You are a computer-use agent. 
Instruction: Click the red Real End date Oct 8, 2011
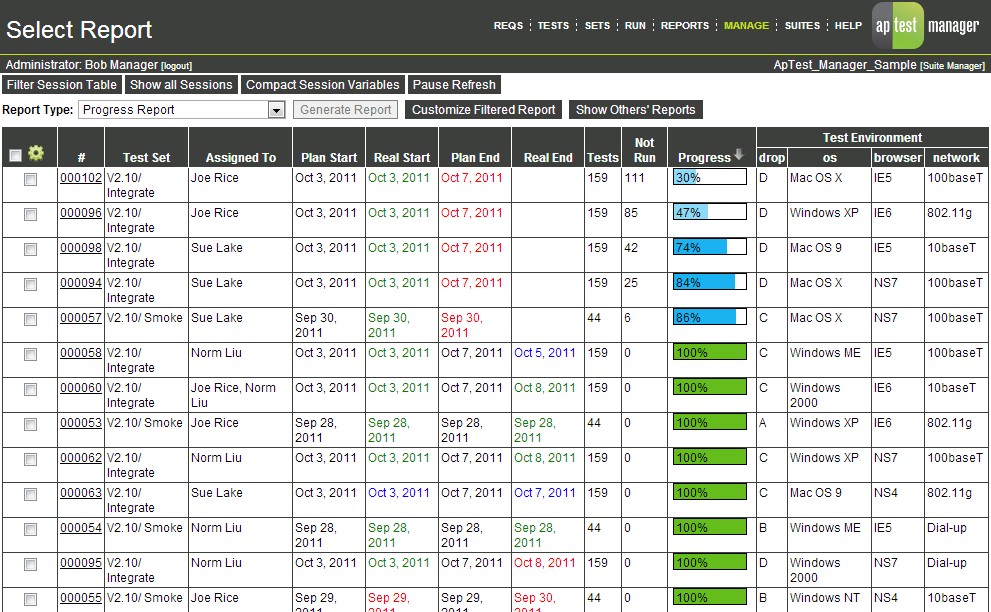click(545, 563)
